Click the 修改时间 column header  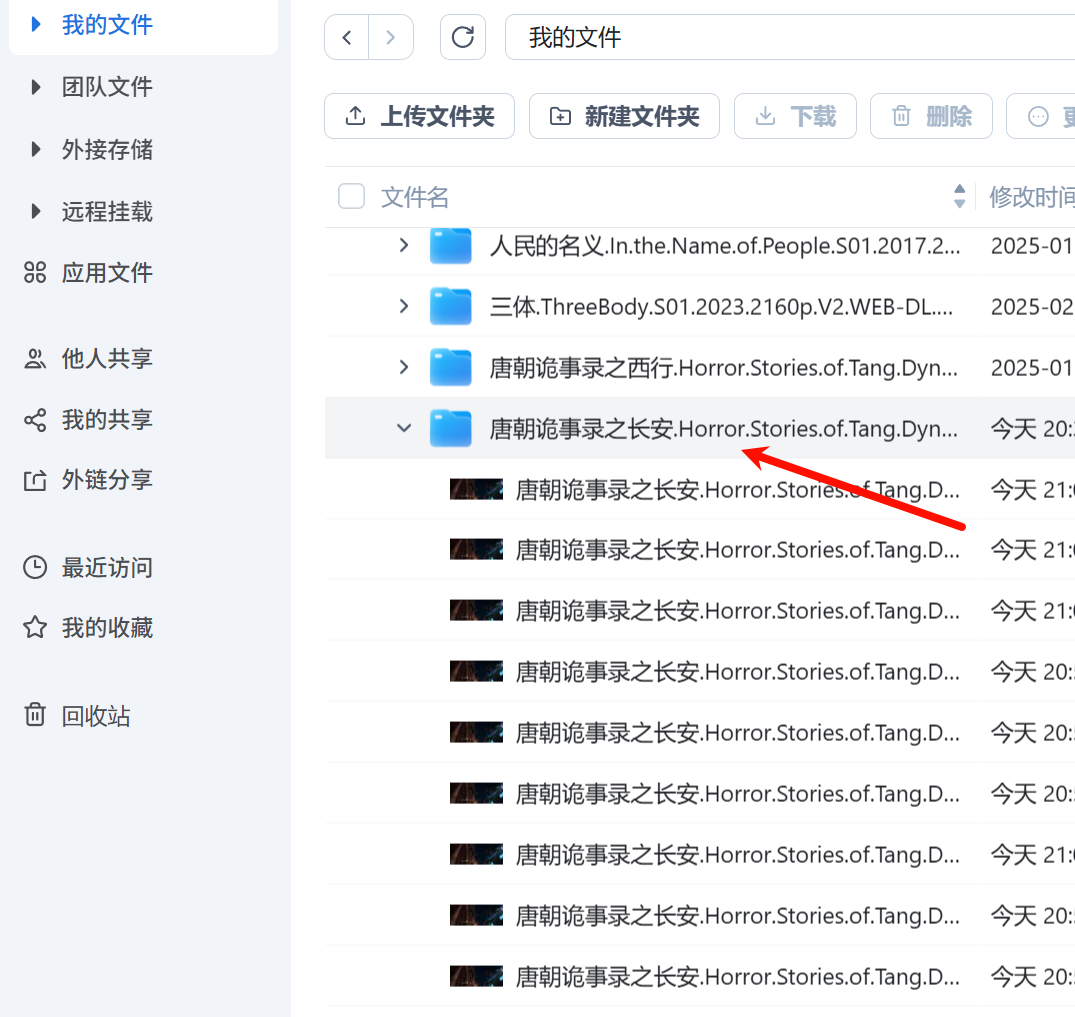coord(1031,197)
